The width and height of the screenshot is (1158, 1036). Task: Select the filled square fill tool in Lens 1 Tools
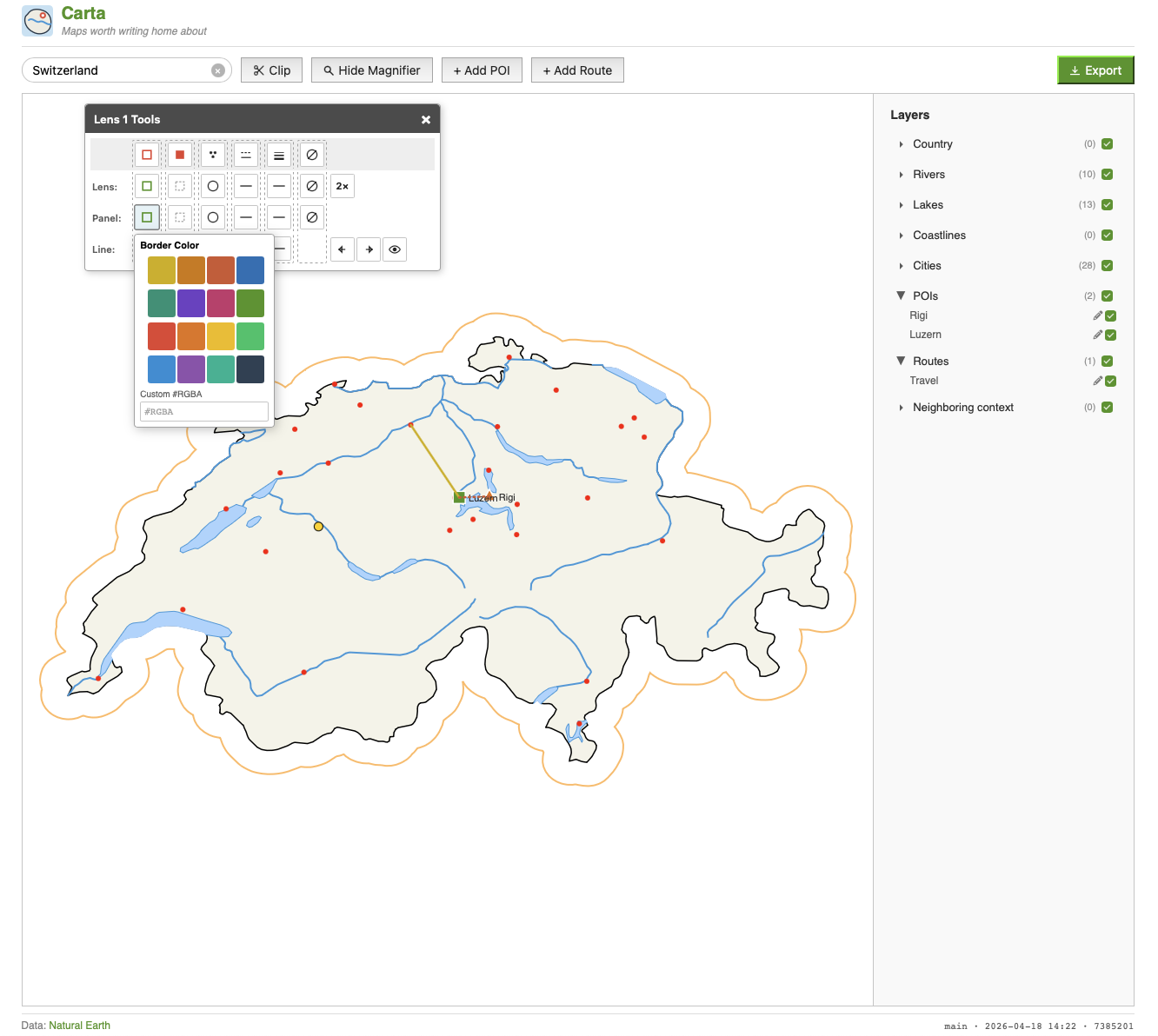click(180, 154)
